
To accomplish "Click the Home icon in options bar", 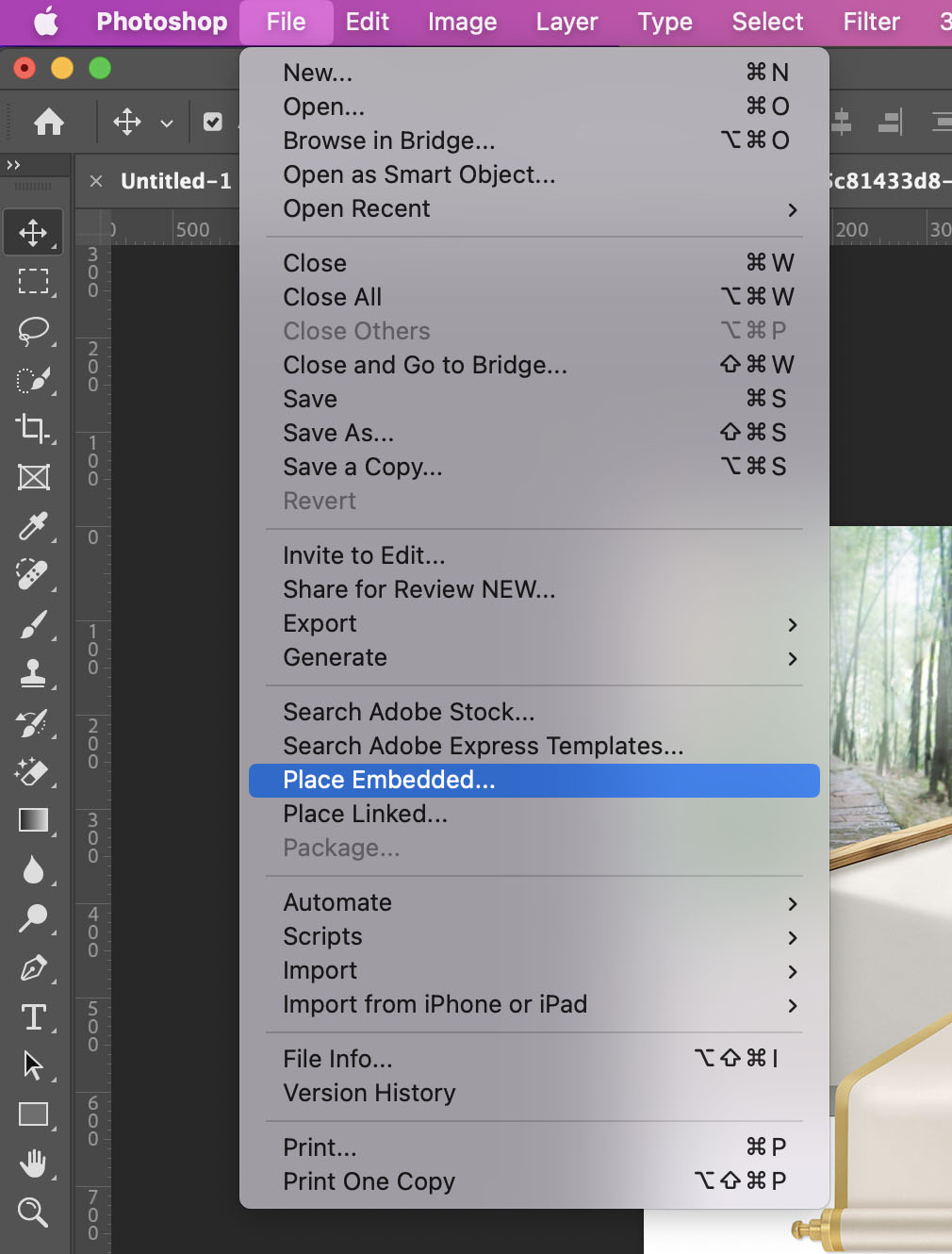I will (49, 122).
